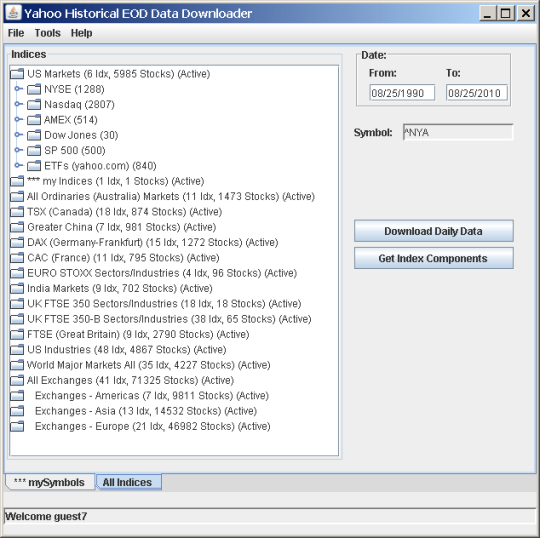Click the Exchanges - Asia folder icon

[17, 411]
